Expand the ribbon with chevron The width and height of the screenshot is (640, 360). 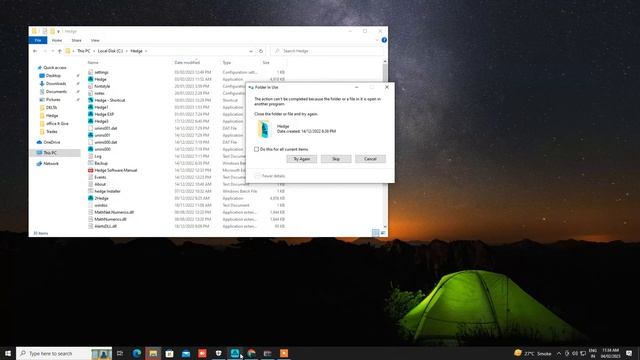[377, 40]
